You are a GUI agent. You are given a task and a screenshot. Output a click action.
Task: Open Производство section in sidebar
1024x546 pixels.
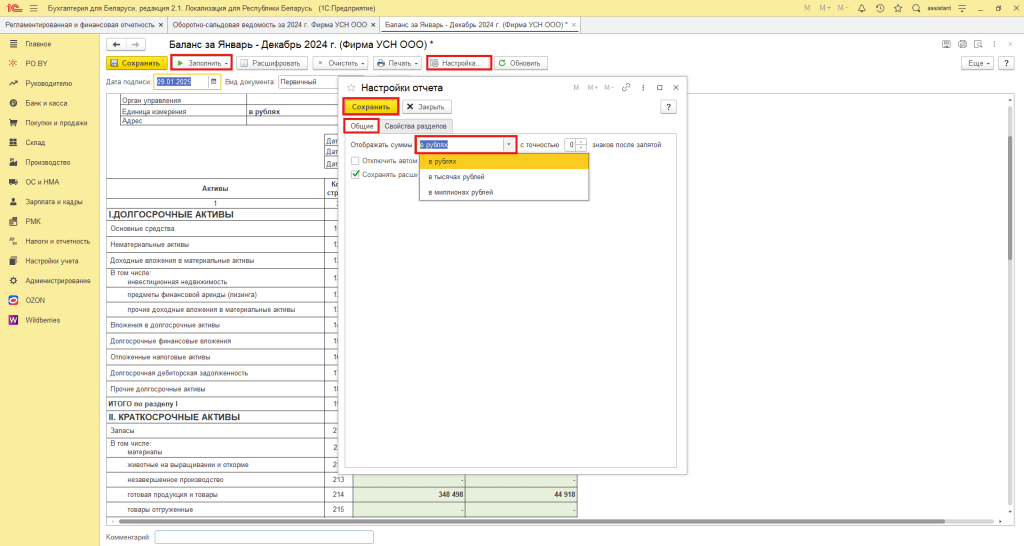point(48,162)
